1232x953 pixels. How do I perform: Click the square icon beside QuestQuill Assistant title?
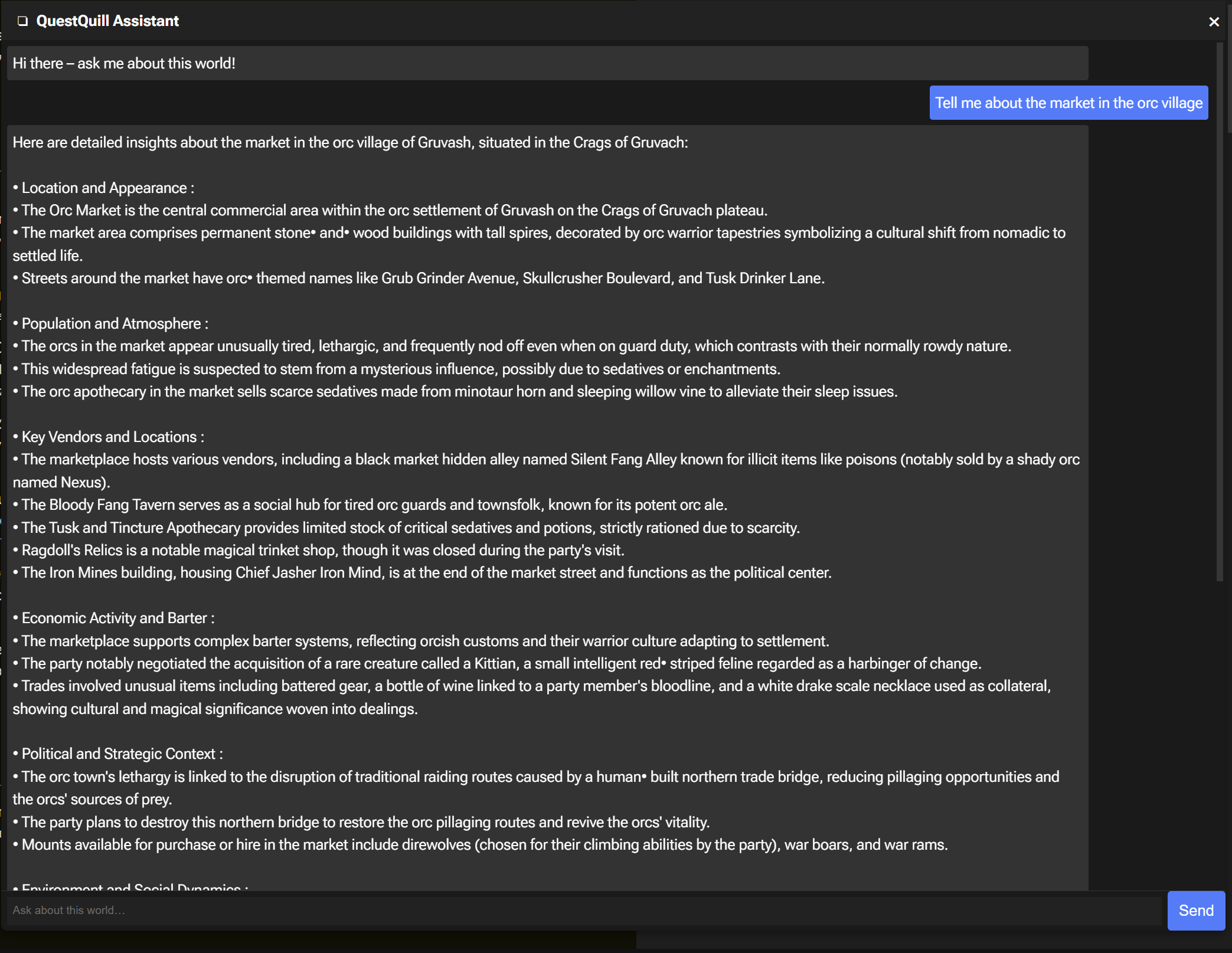coord(22,21)
